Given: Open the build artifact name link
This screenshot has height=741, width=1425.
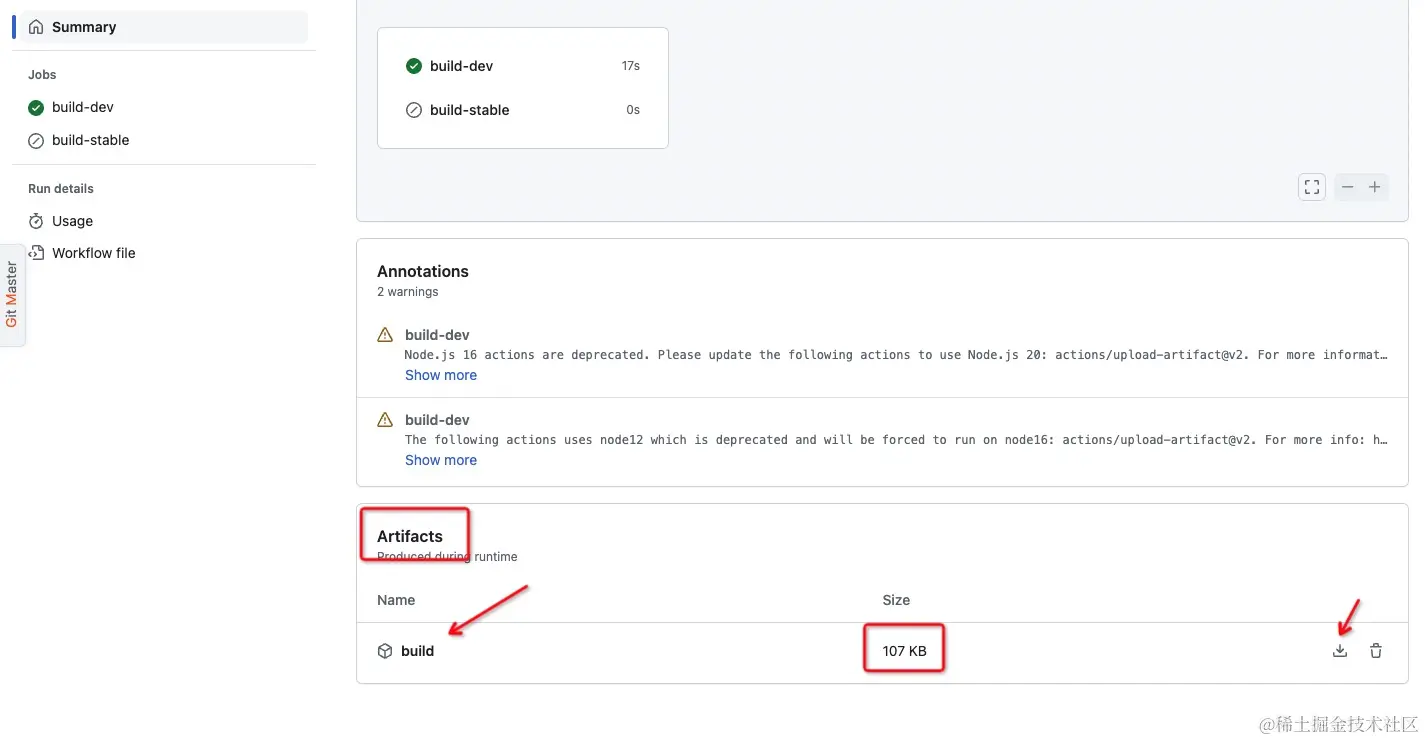Looking at the screenshot, I should [x=417, y=651].
